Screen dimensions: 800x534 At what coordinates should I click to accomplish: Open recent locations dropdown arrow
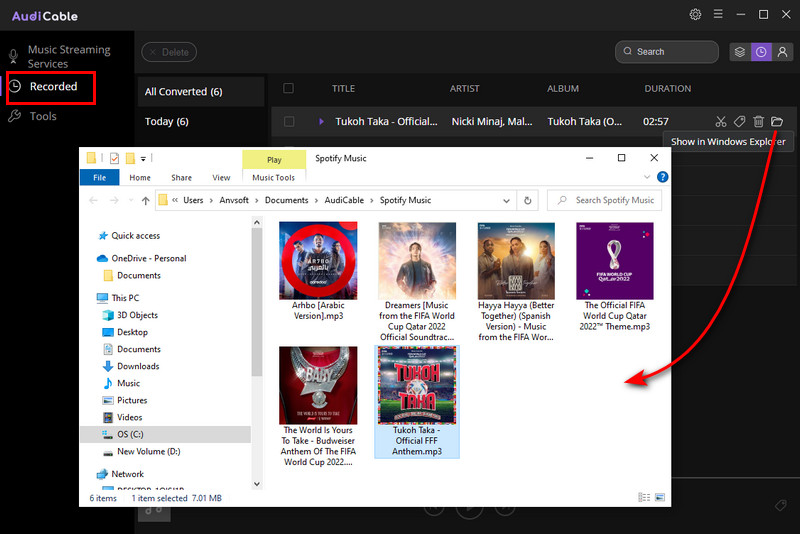click(x=131, y=200)
